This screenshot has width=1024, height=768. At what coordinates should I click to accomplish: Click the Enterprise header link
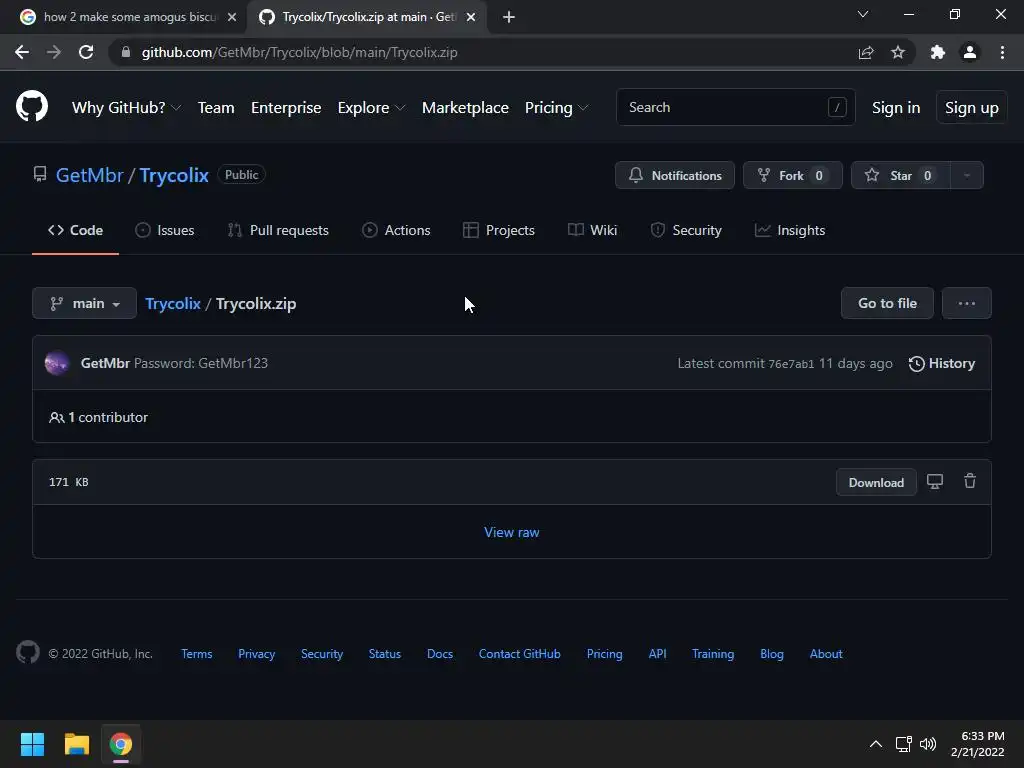(286, 108)
